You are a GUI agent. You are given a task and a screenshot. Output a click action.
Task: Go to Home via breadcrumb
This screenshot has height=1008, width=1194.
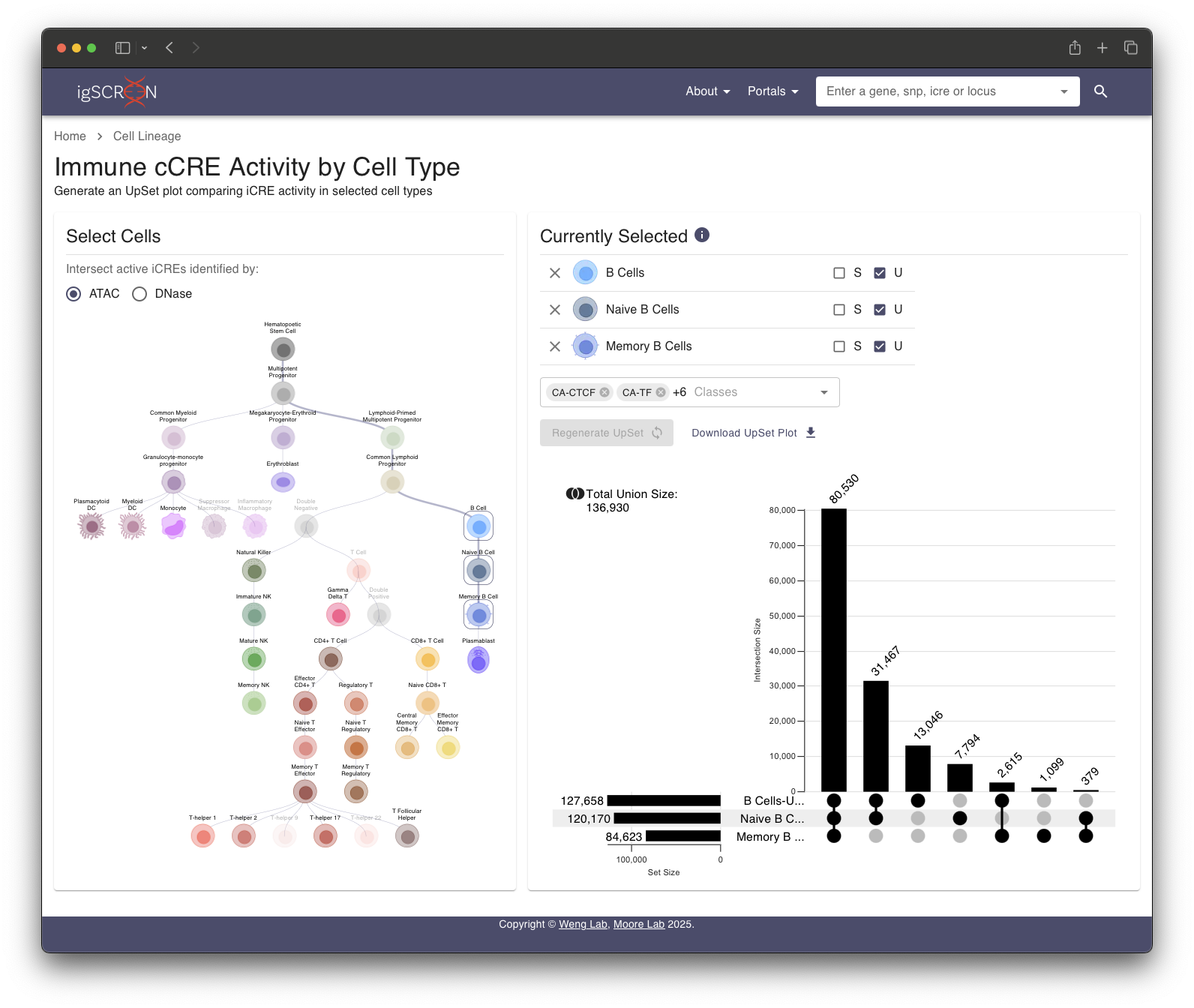click(70, 136)
